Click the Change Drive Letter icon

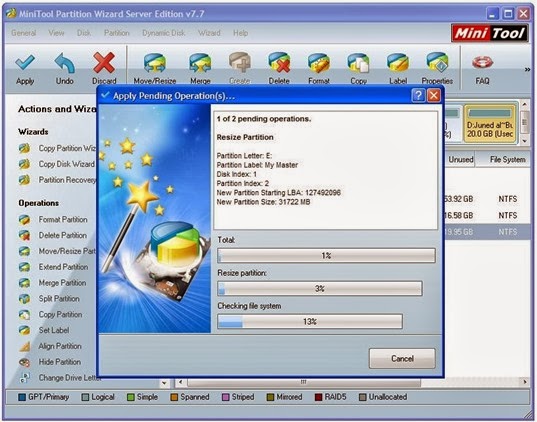point(24,378)
